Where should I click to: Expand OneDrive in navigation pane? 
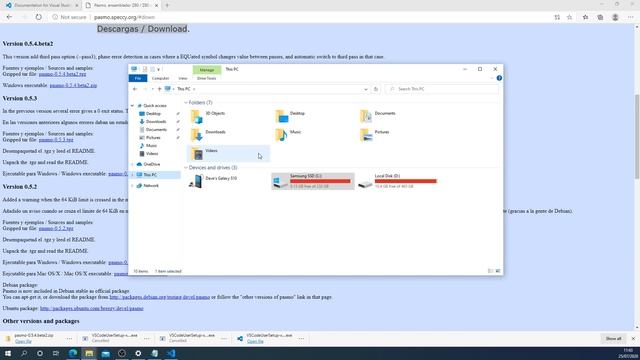(x=132, y=164)
